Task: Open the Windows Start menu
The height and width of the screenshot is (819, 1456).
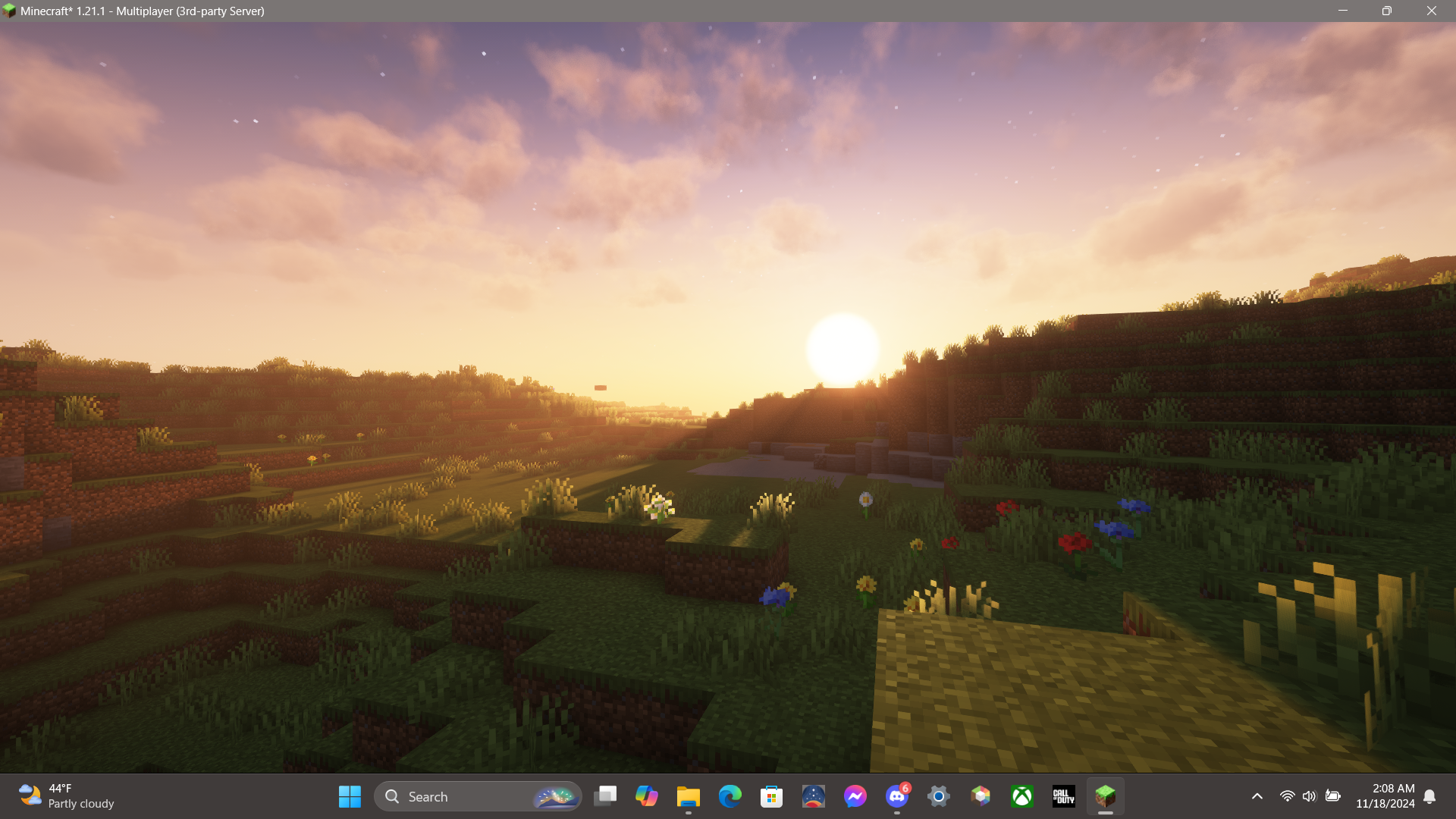Action: (350, 796)
